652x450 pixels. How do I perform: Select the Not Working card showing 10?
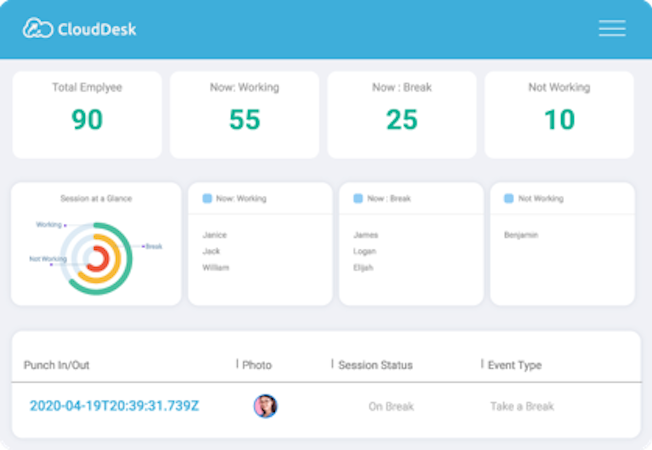point(559,115)
